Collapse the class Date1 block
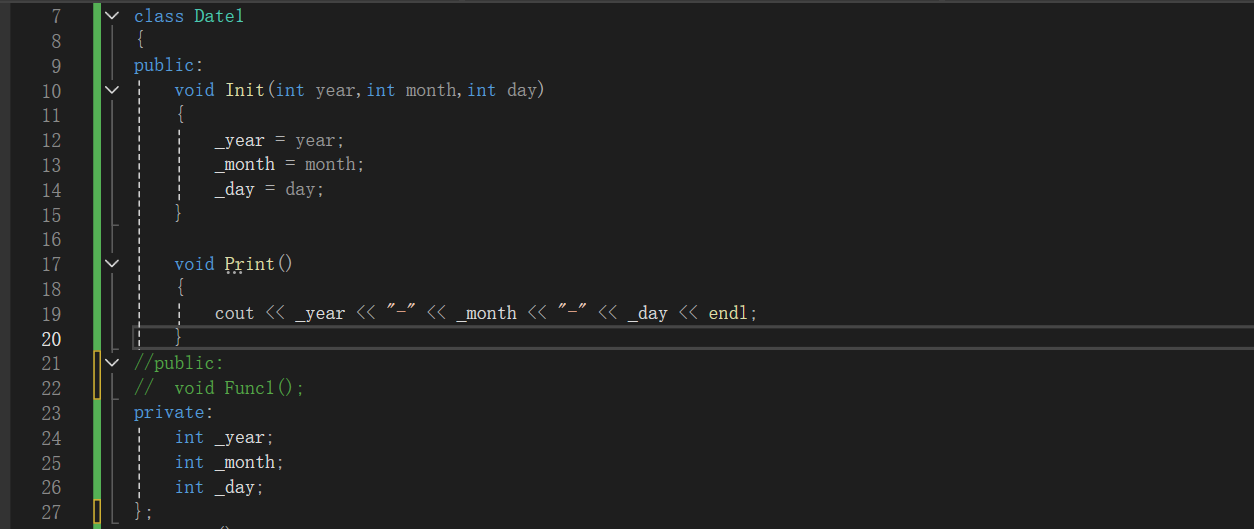 [111, 16]
